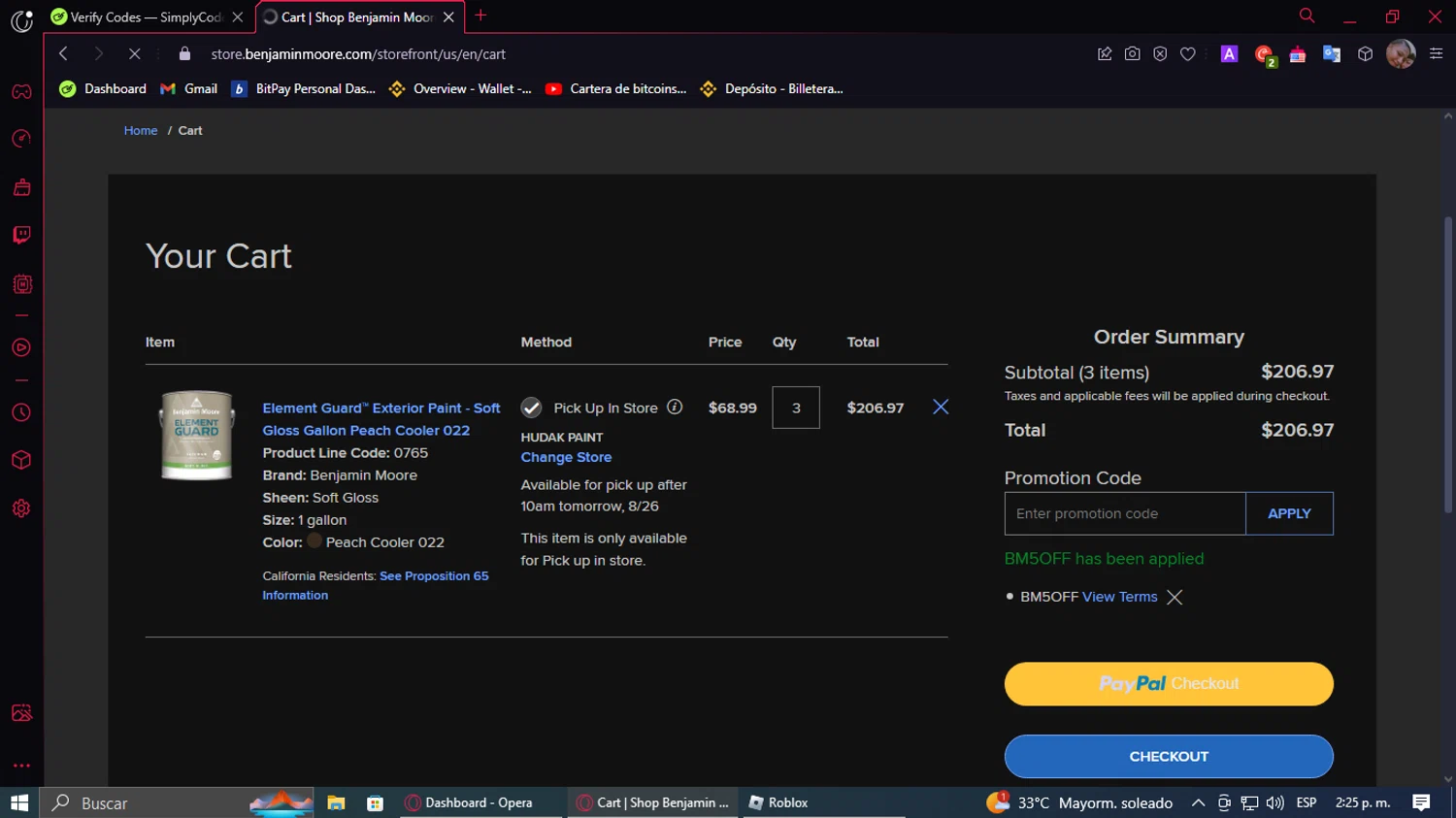1456x818 pixels.
Task: Open a new tab with plus button
Action: point(480,16)
